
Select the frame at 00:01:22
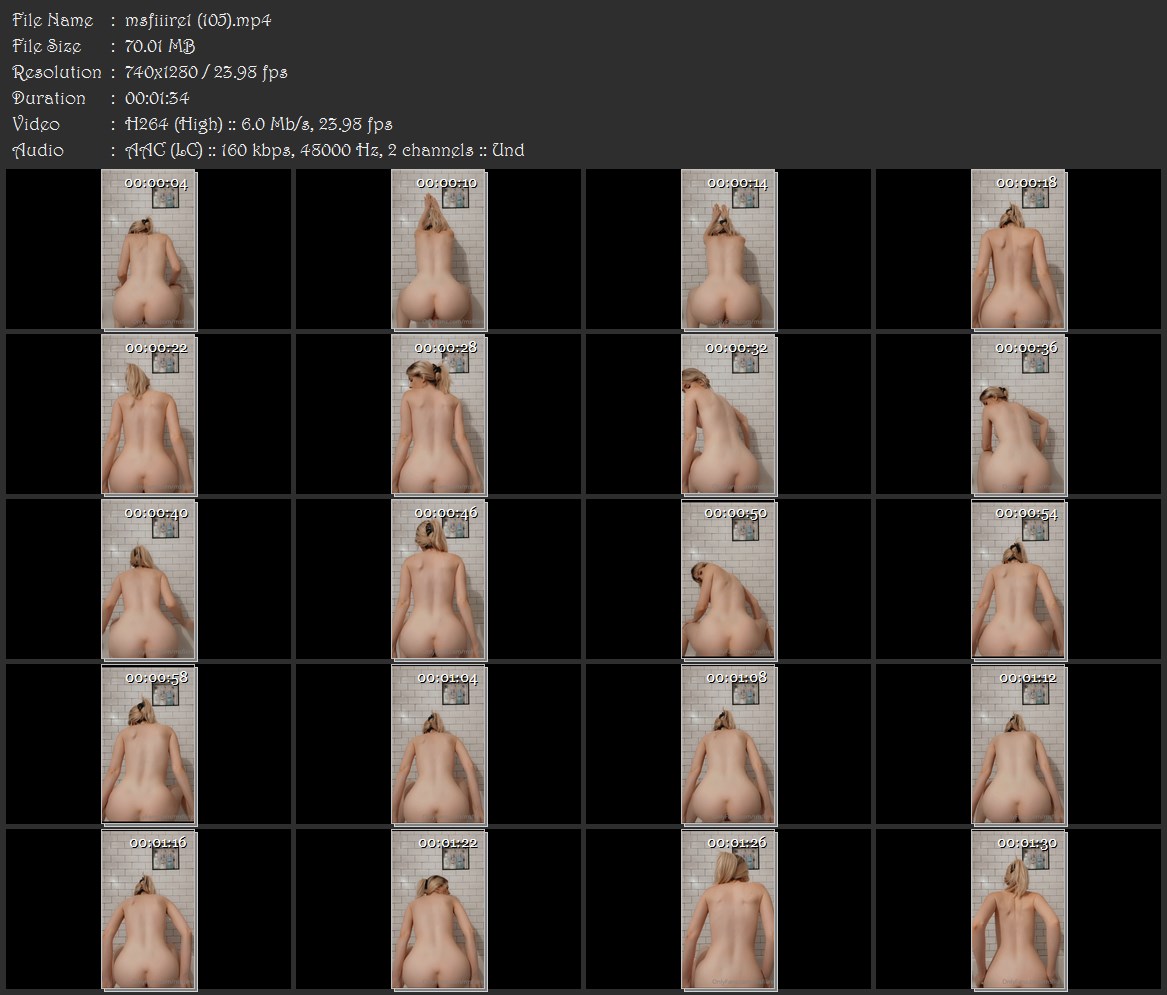(x=439, y=909)
